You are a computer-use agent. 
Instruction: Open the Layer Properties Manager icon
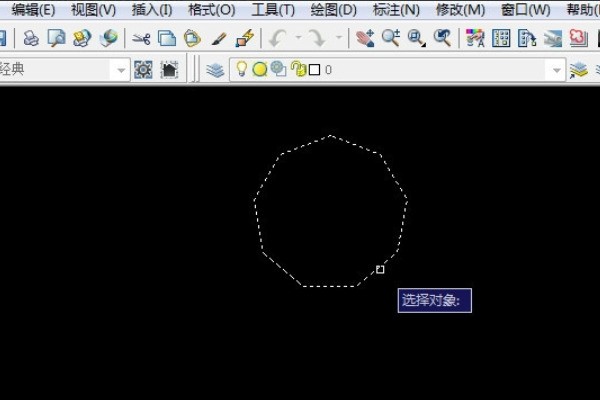[215, 70]
